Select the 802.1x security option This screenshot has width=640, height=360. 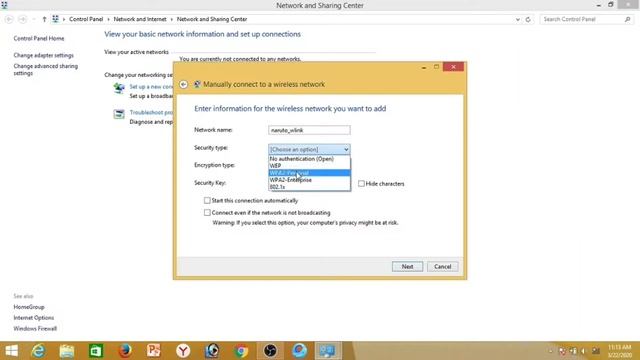[309, 187]
